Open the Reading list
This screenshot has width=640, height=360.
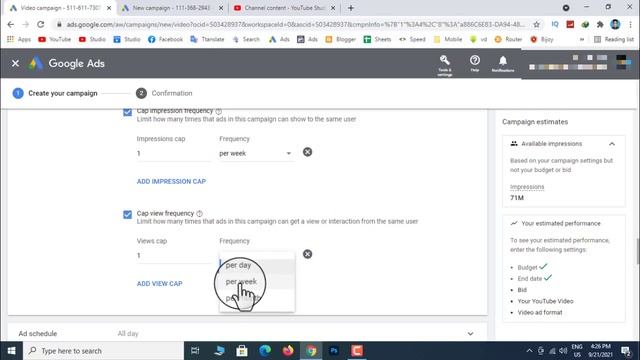pyautogui.click(x=614, y=39)
